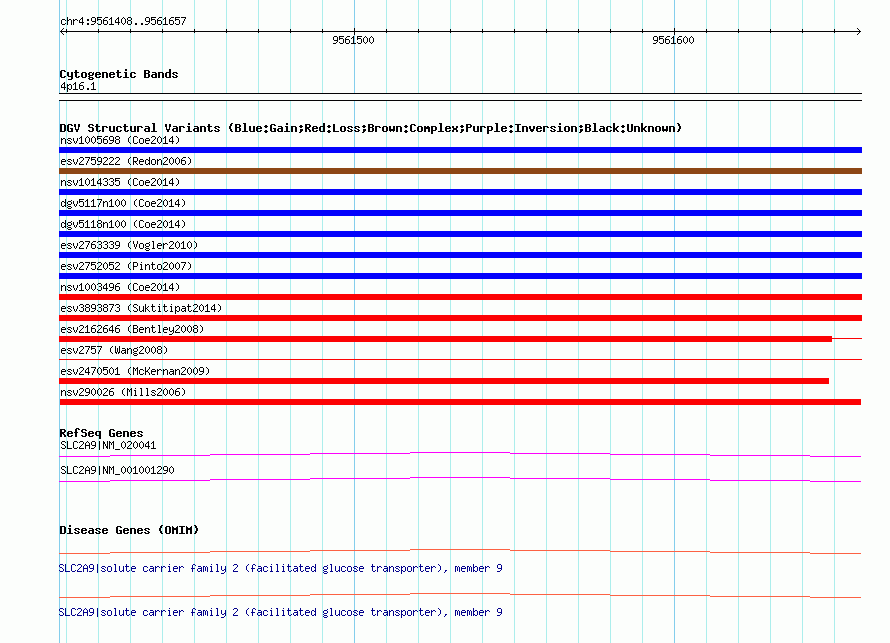890x643 pixels.
Task: Click the 9561600 ruler position label
Action: 673,40
